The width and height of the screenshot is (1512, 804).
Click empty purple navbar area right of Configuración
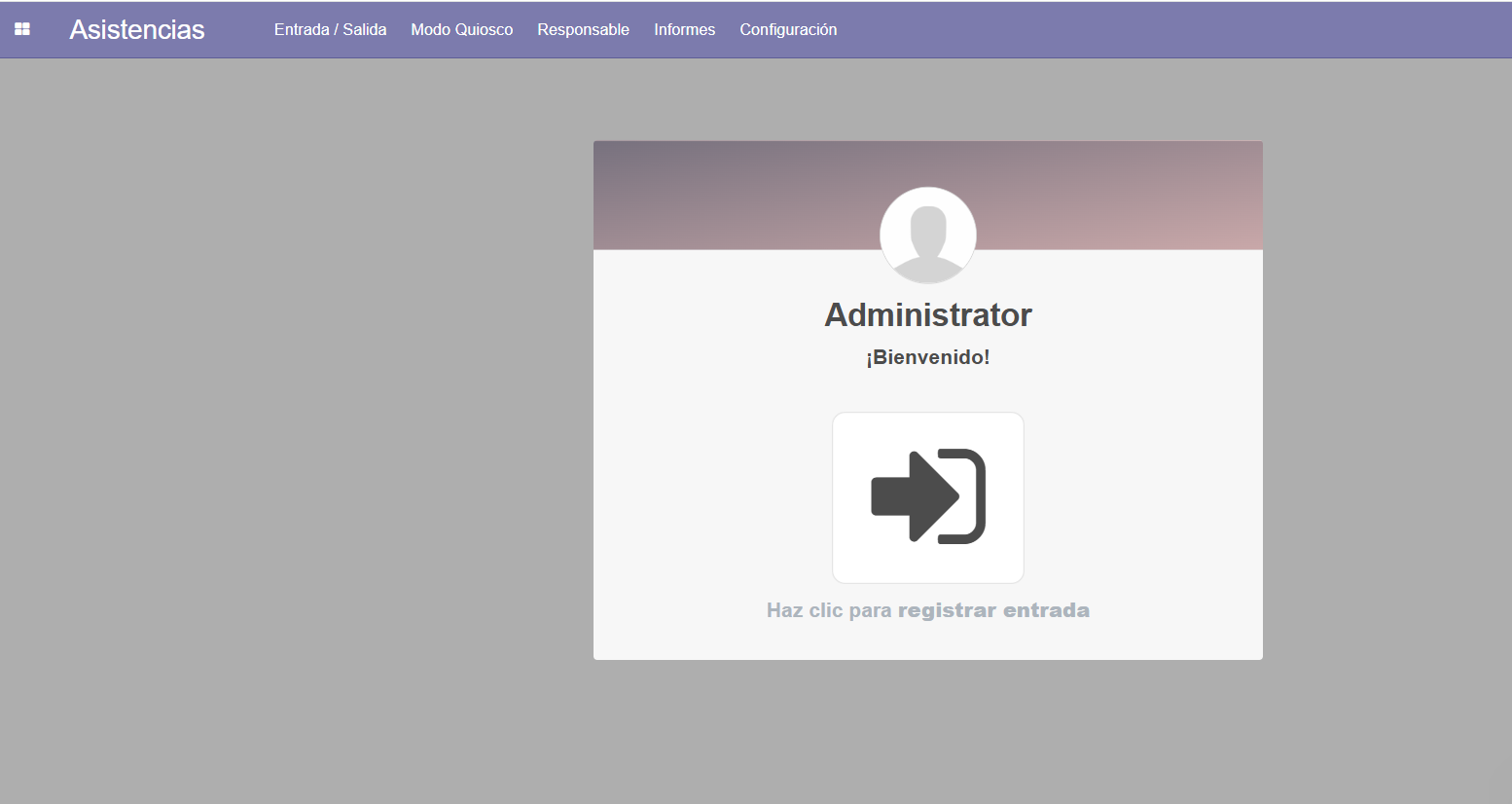click(x=1168, y=29)
